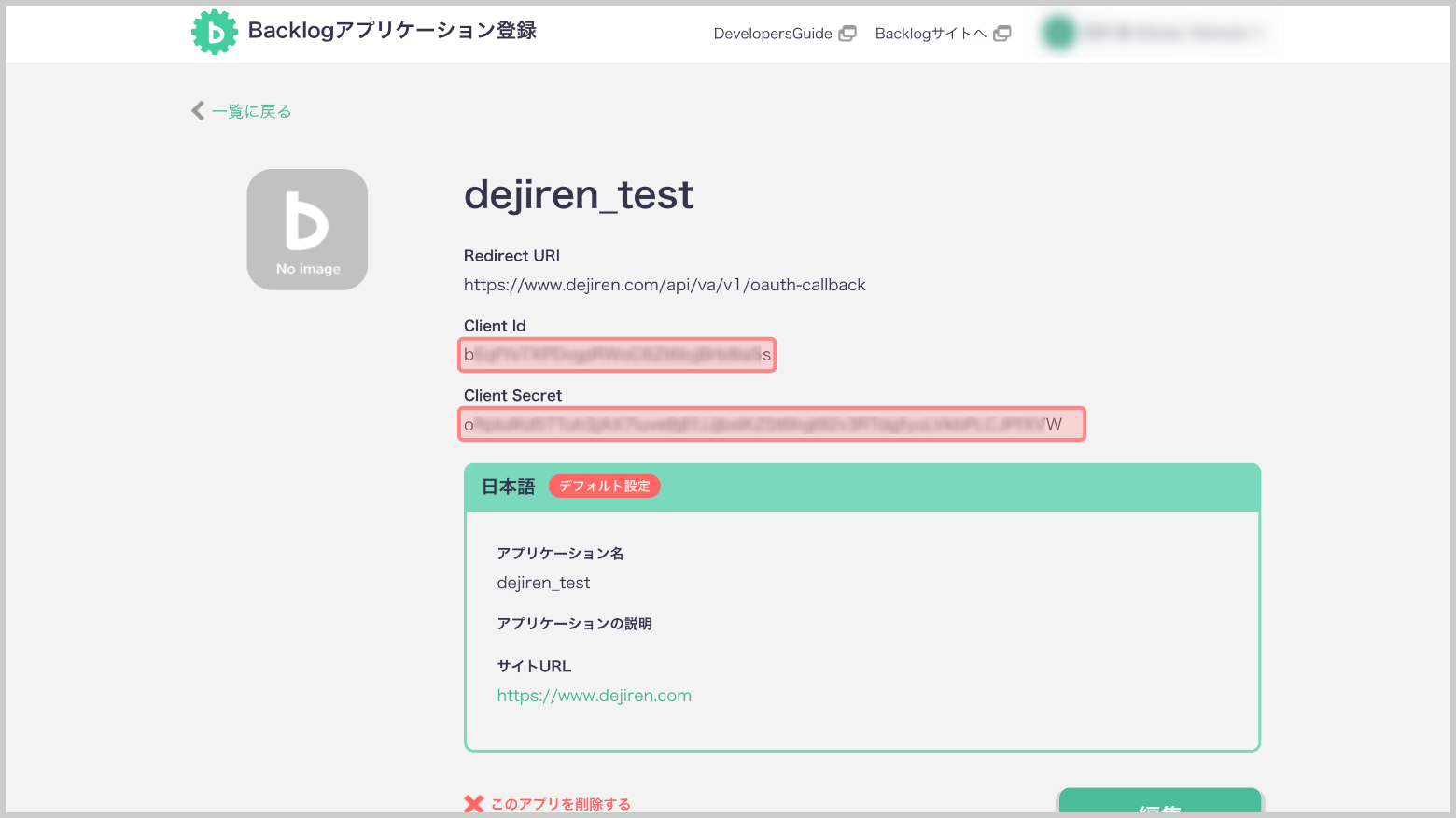
Task: Click the サイトURL label
Action: click(x=534, y=667)
